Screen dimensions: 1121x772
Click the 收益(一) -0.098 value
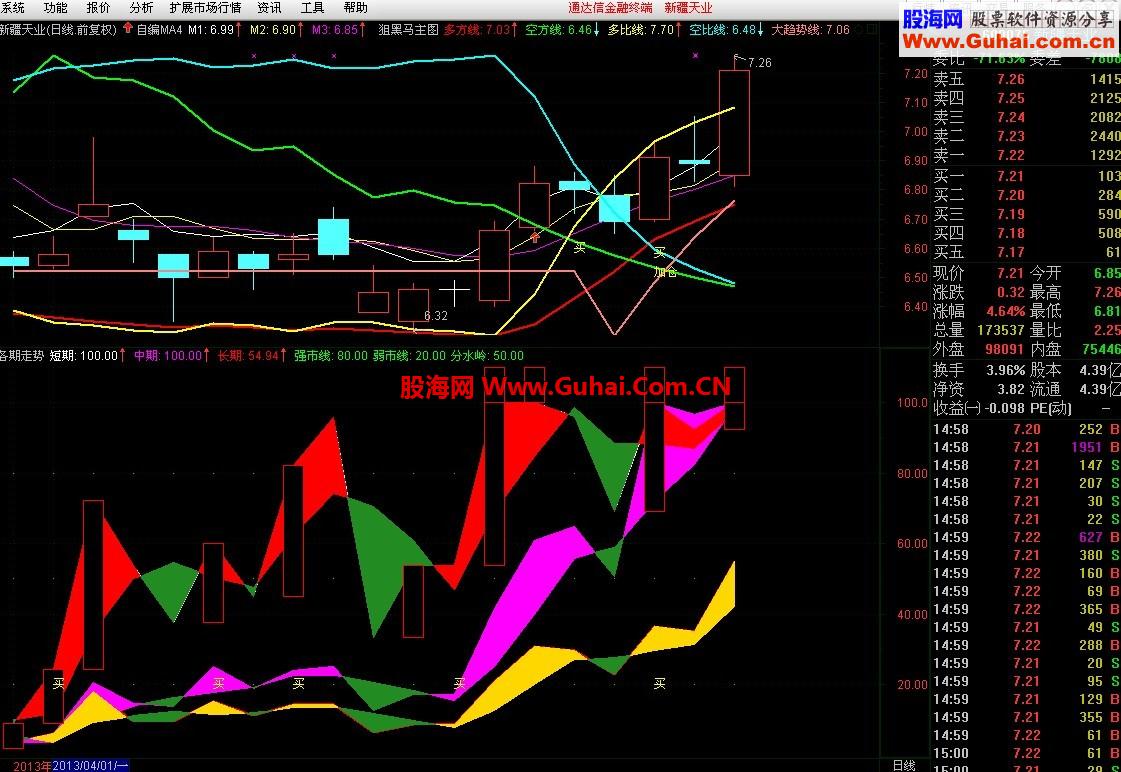pyautogui.click(x=1005, y=408)
